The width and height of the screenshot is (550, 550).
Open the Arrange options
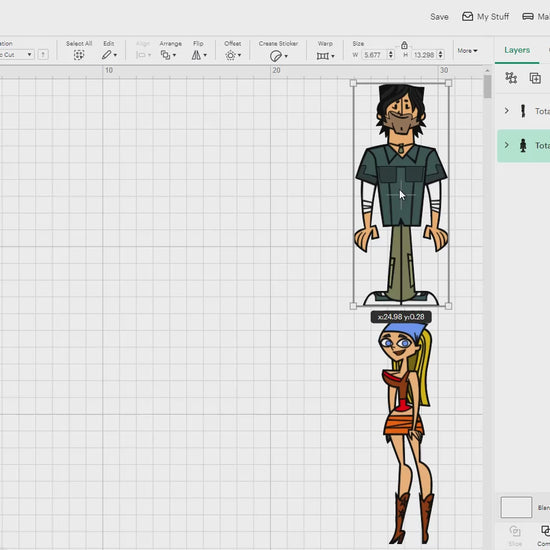[168, 55]
